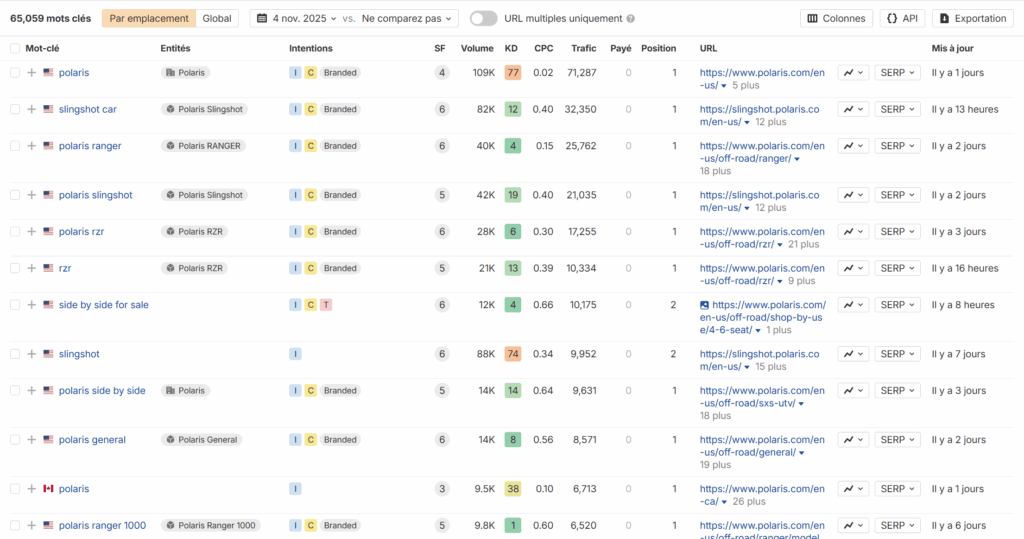Click the I intent badge for 'slingshot' keyword
1024x539 pixels.
click(x=295, y=354)
